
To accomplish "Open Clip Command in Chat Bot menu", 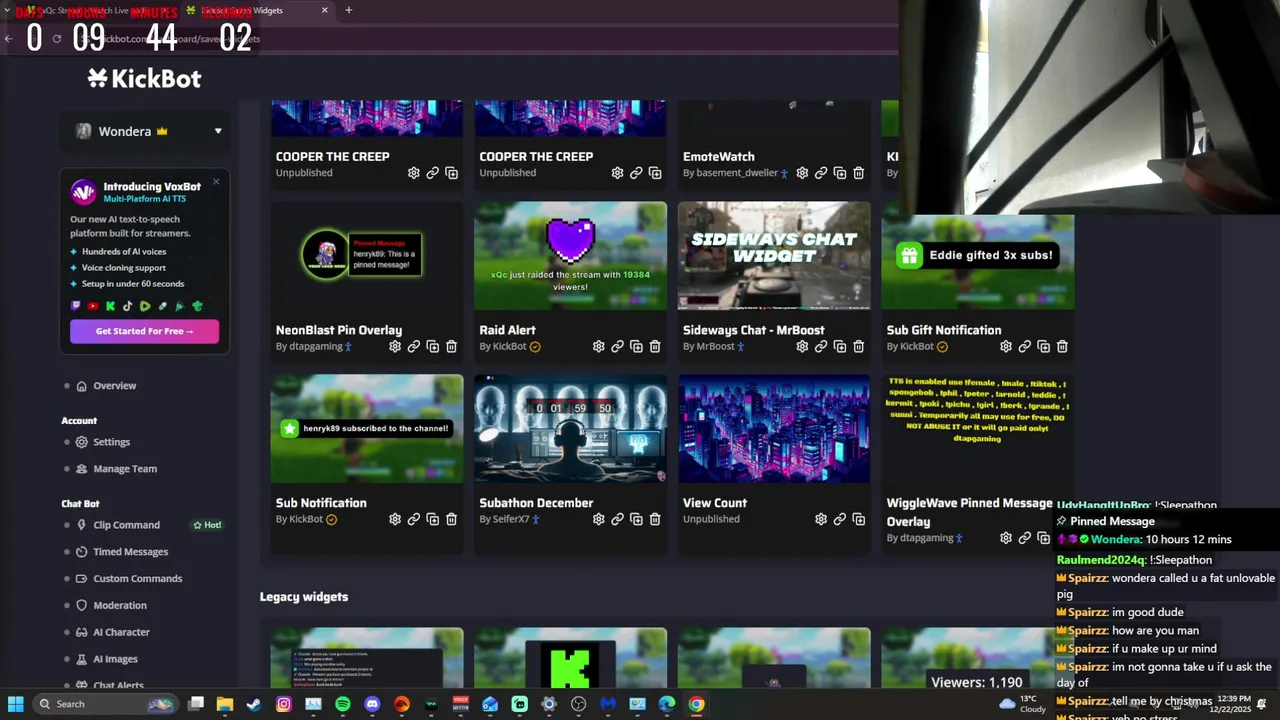I will [126, 525].
